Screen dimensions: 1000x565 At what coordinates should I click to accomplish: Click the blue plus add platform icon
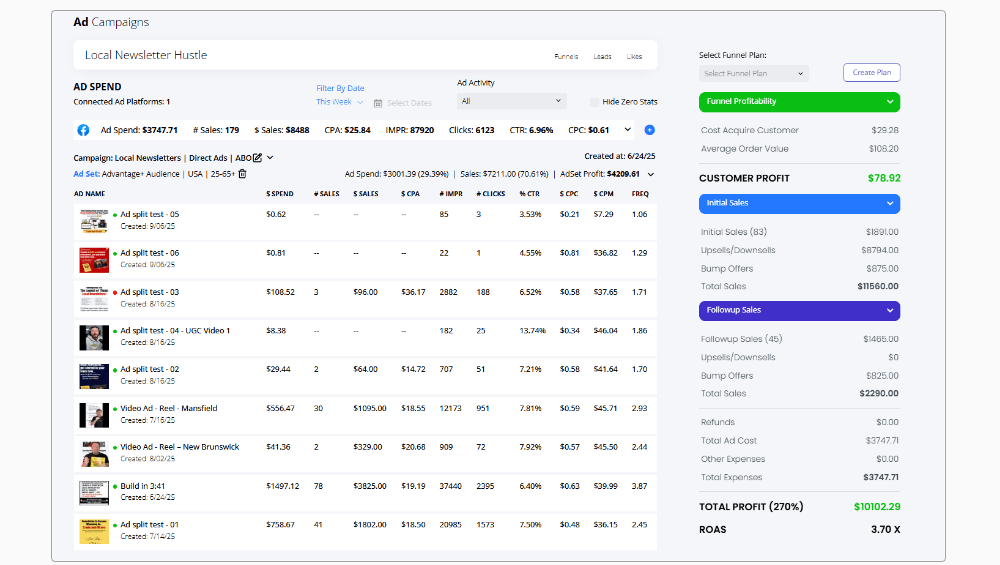pyautogui.click(x=649, y=130)
